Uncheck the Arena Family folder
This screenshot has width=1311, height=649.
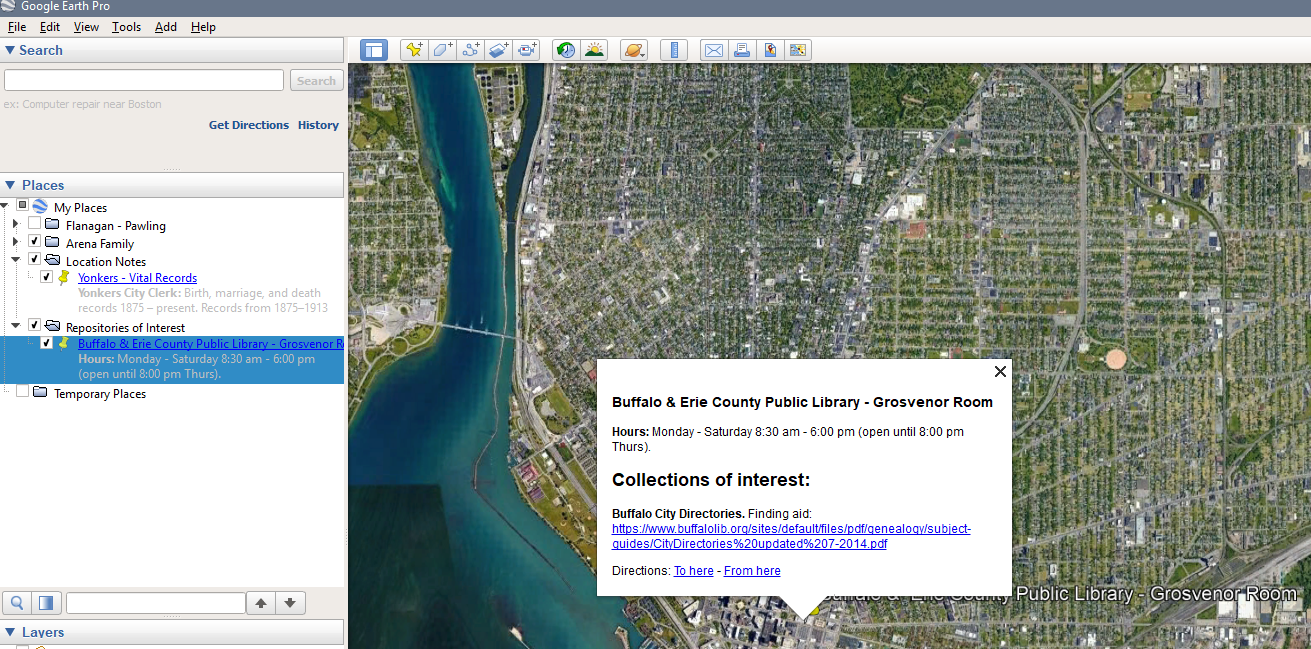coord(34,243)
